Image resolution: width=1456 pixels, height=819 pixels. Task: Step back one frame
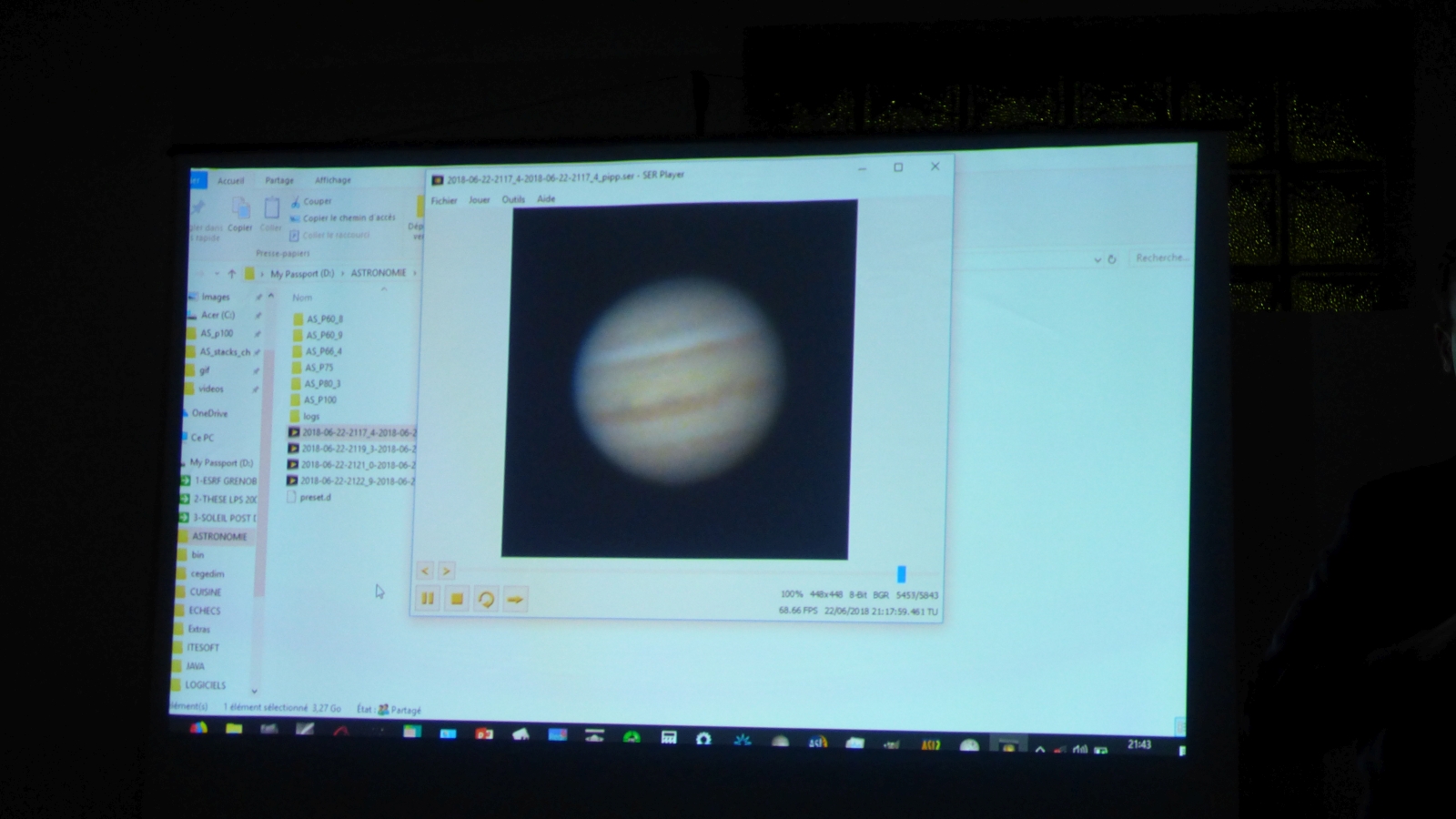425,571
